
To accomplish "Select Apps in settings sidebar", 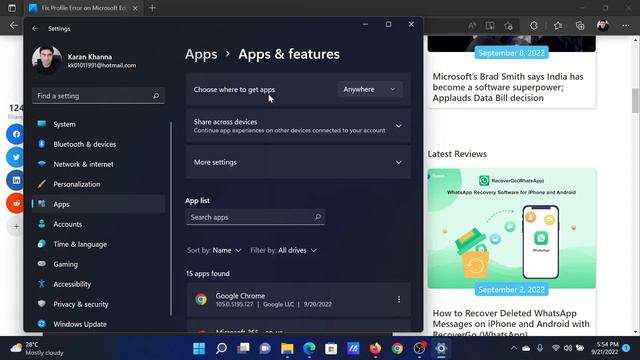I will tap(98, 204).
